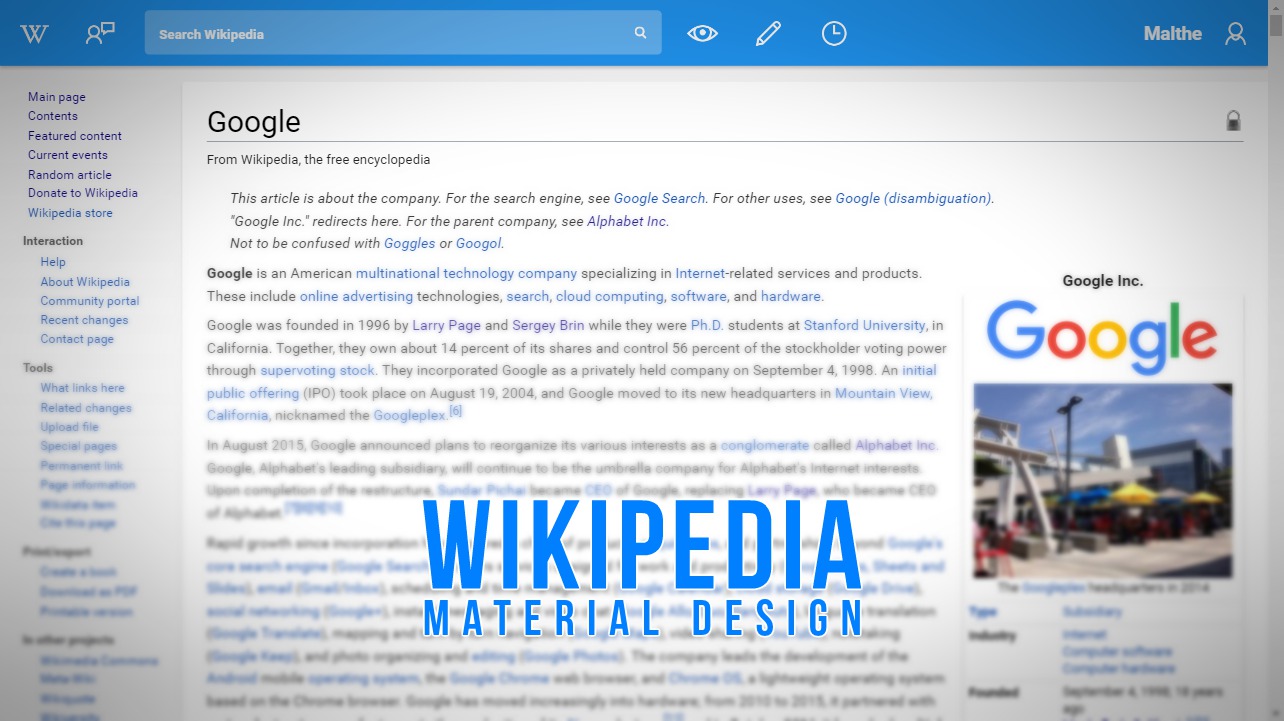The height and width of the screenshot is (721, 1284).
Task: Collapse the Interaction sidebar section
Action: coord(52,240)
